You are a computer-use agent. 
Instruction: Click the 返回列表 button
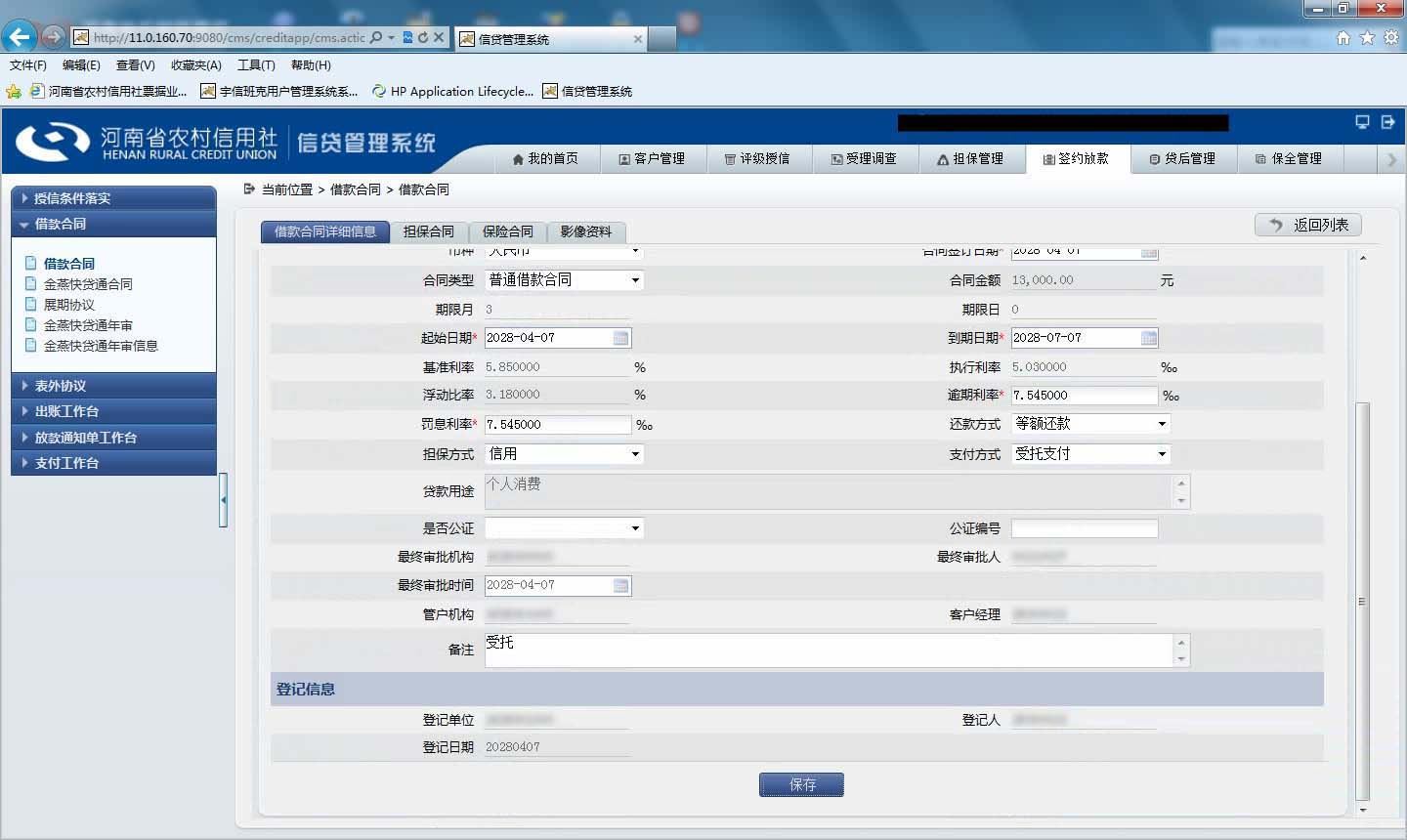(x=1307, y=225)
